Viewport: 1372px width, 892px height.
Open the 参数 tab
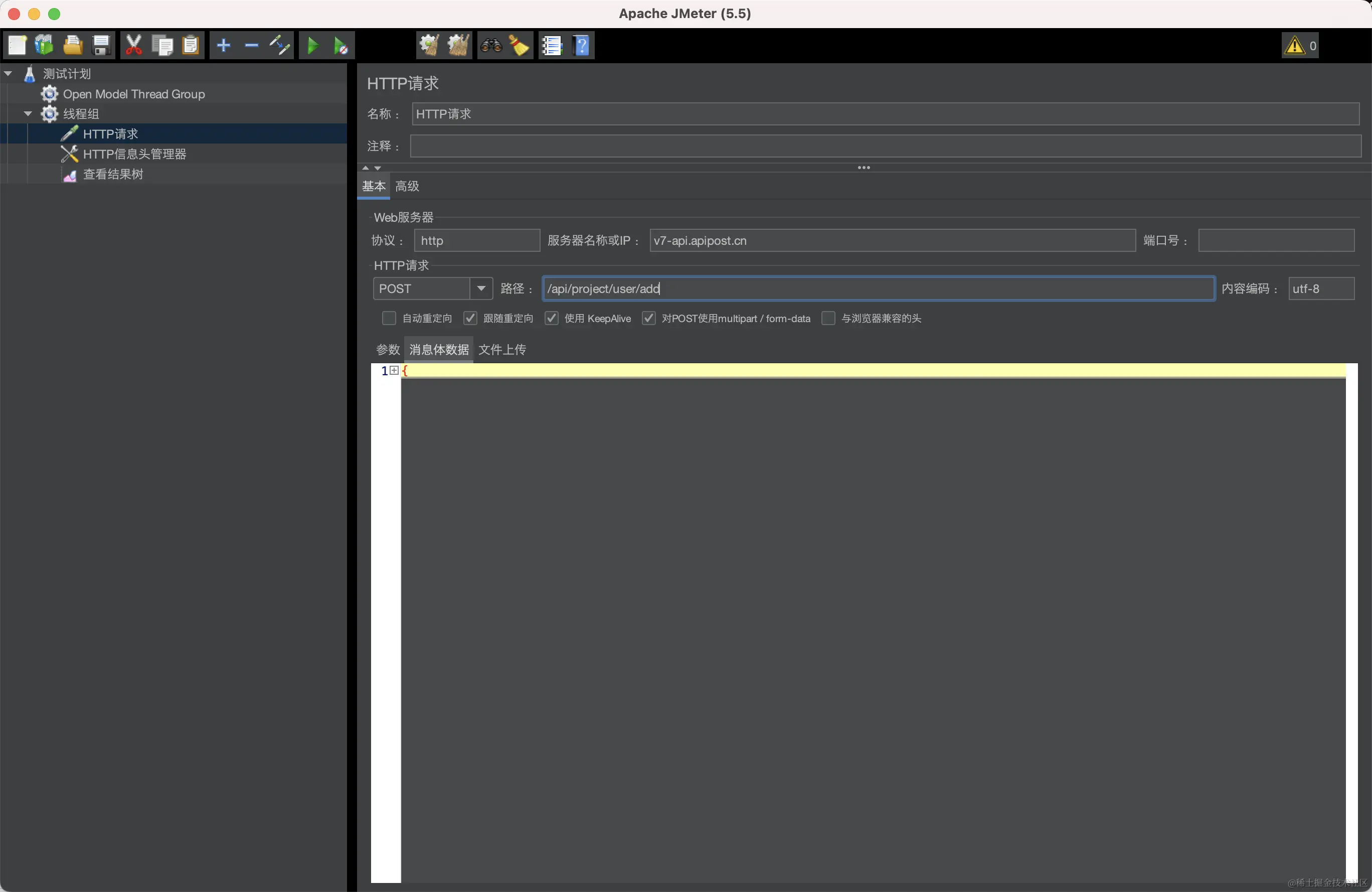[x=388, y=349]
